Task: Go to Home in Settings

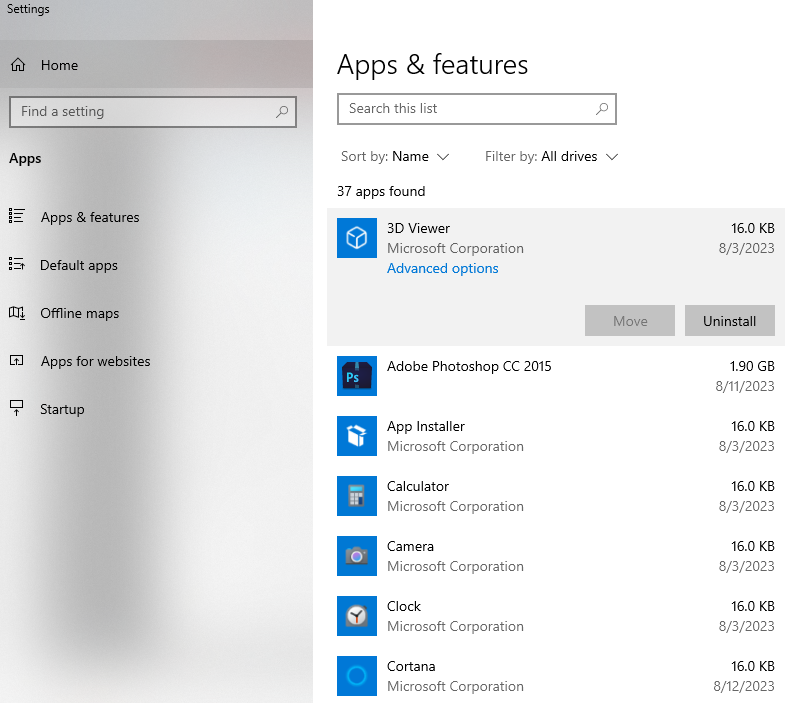Action: click(156, 65)
